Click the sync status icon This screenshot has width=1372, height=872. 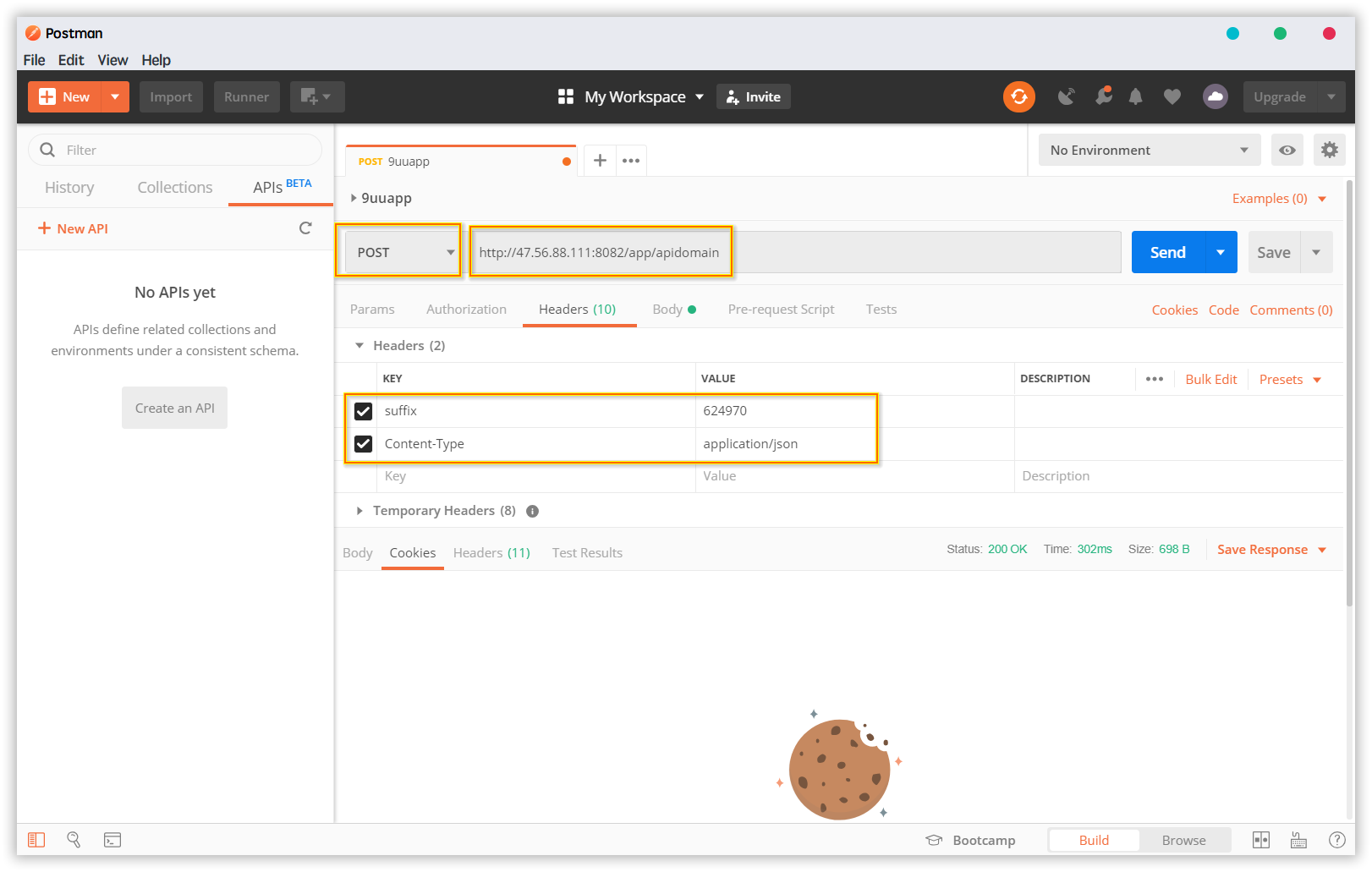tap(1018, 96)
